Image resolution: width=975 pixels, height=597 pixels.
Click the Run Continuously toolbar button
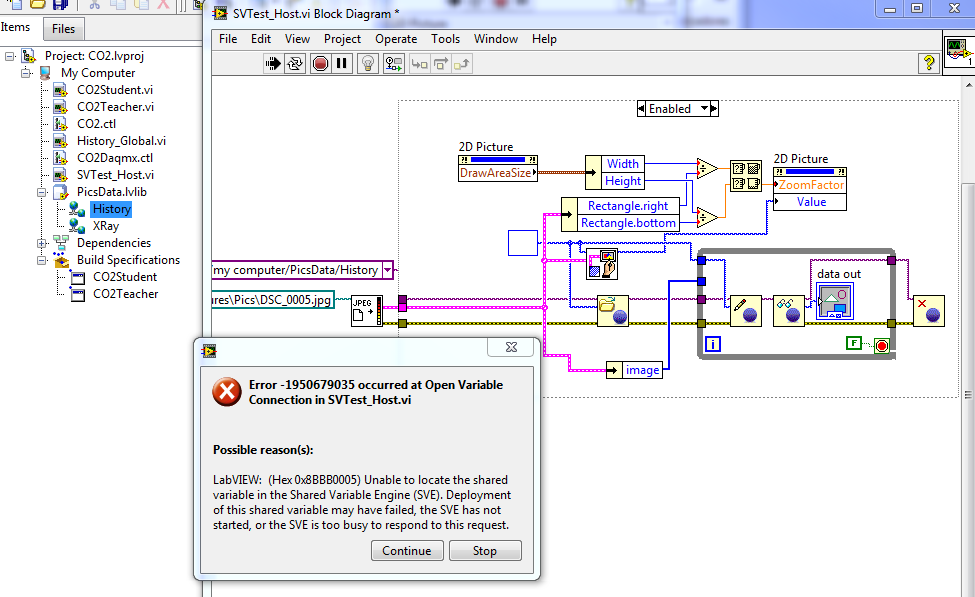[295, 63]
